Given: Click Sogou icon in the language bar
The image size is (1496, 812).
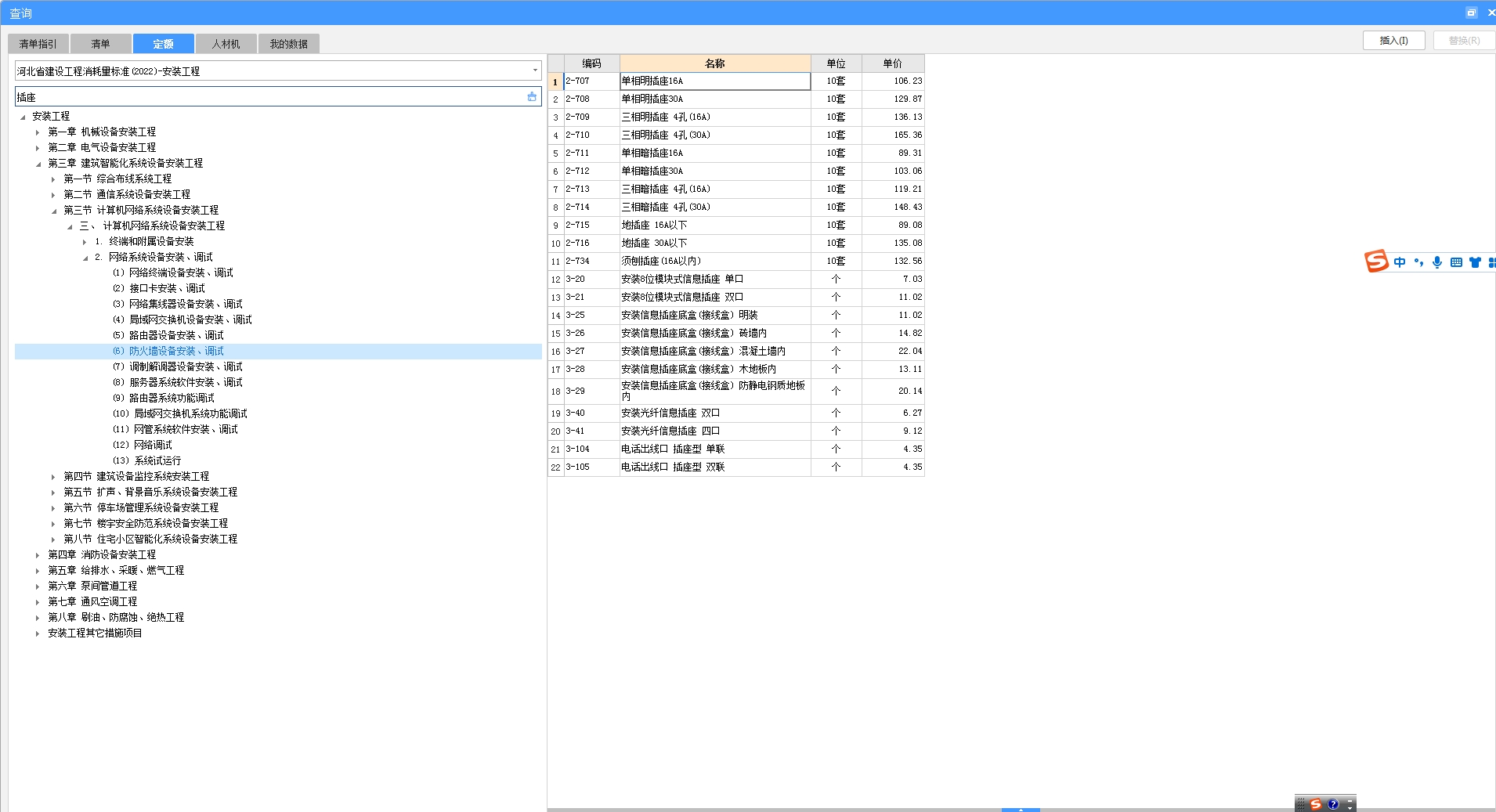Looking at the screenshot, I should coord(1316,804).
